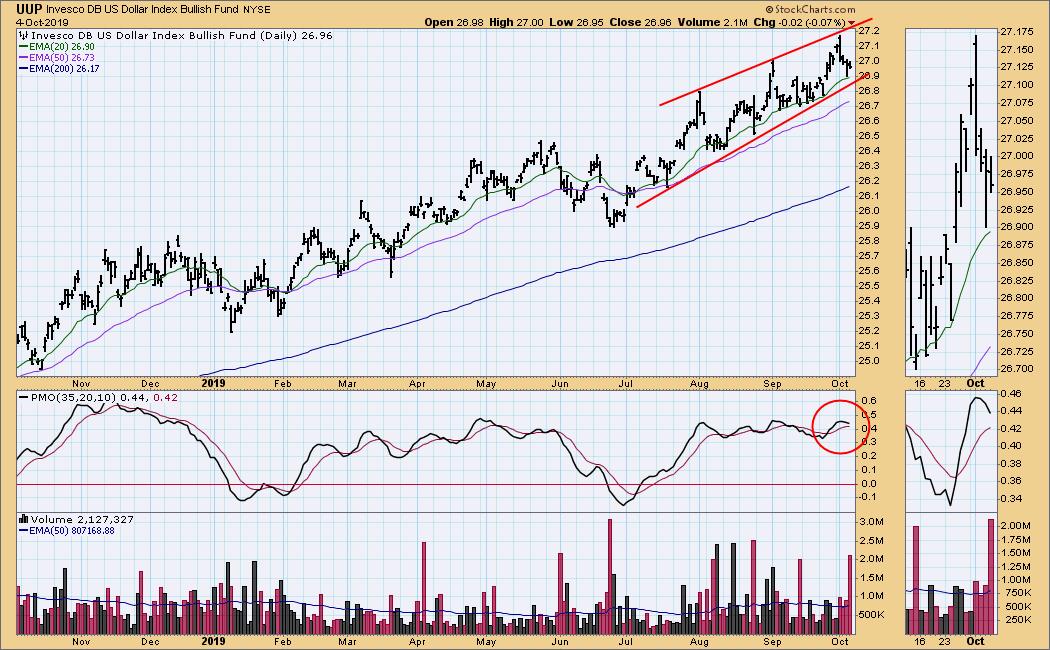
Task: Click the NYSE exchange label
Action: point(256,10)
